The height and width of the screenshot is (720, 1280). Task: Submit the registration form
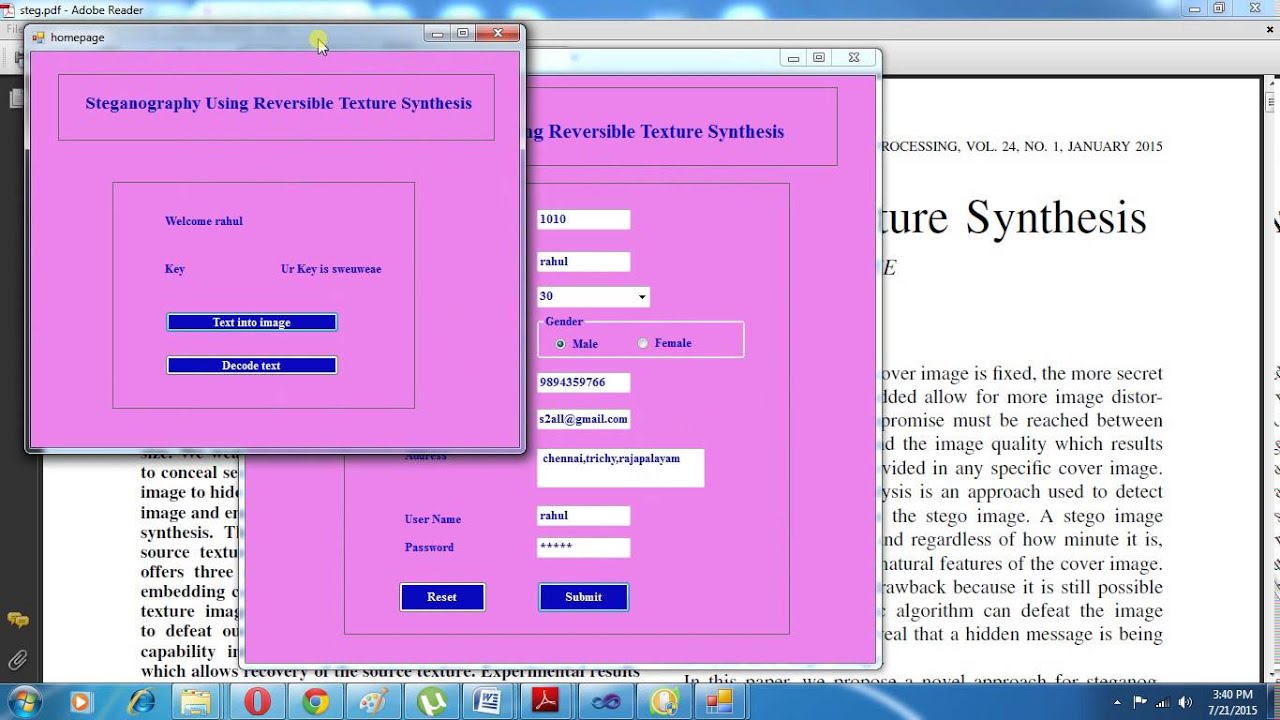[x=583, y=597]
